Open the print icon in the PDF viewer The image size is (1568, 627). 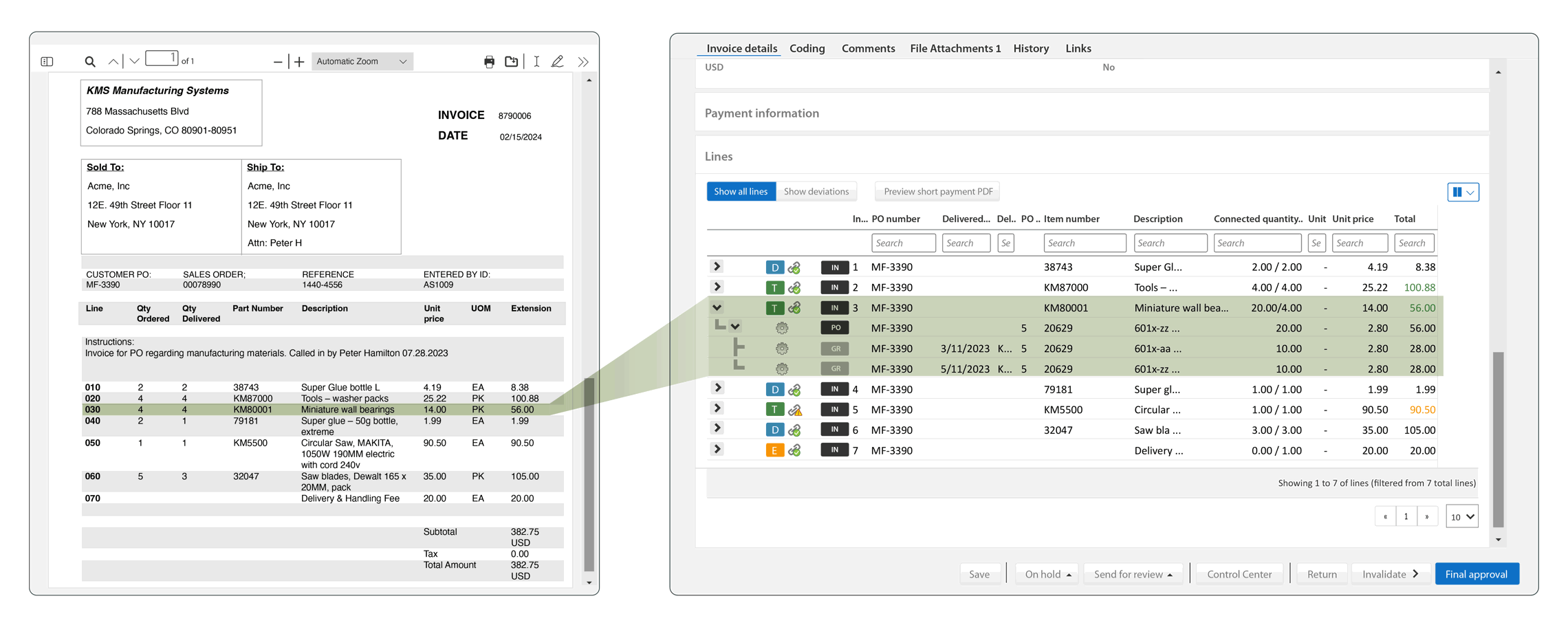(490, 61)
